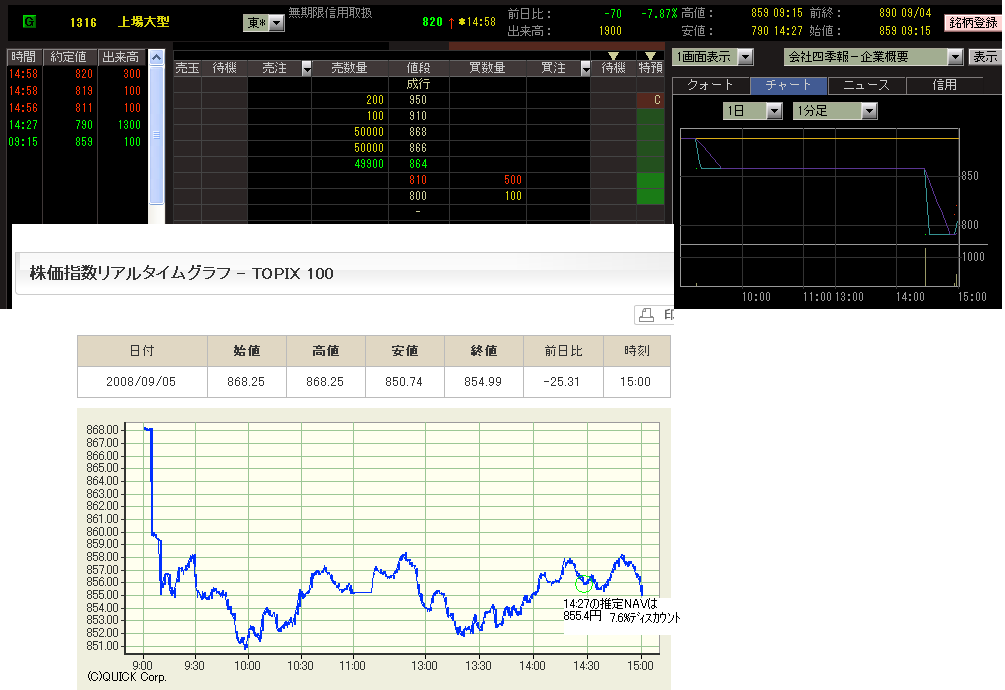
Task: Click the scroll-up arrow of the trade list
Action: pos(156,58)
